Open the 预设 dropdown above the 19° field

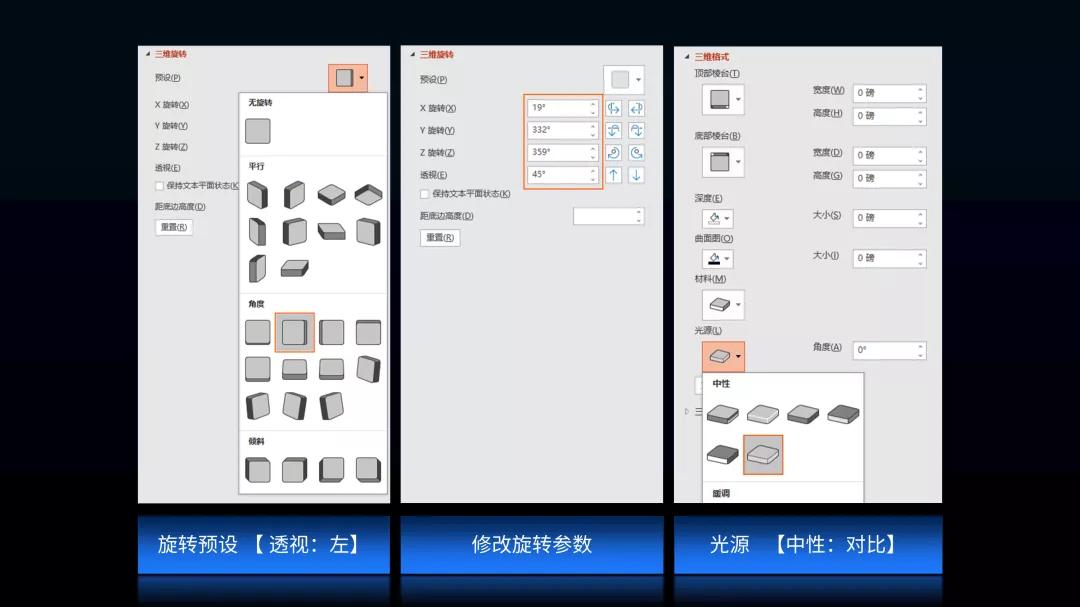pos(624,80)
